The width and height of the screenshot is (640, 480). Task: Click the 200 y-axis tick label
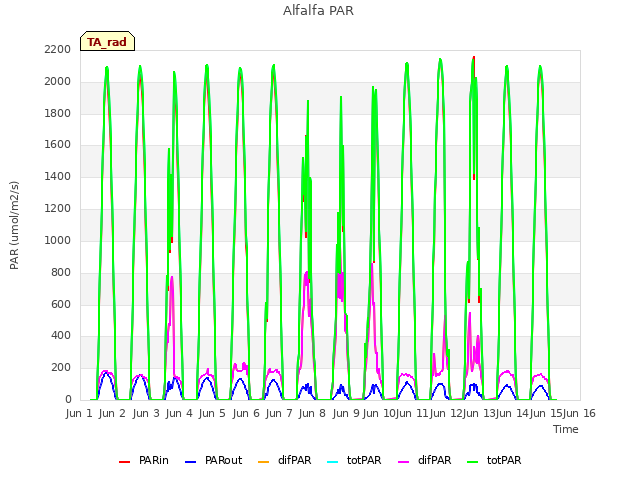61,368
